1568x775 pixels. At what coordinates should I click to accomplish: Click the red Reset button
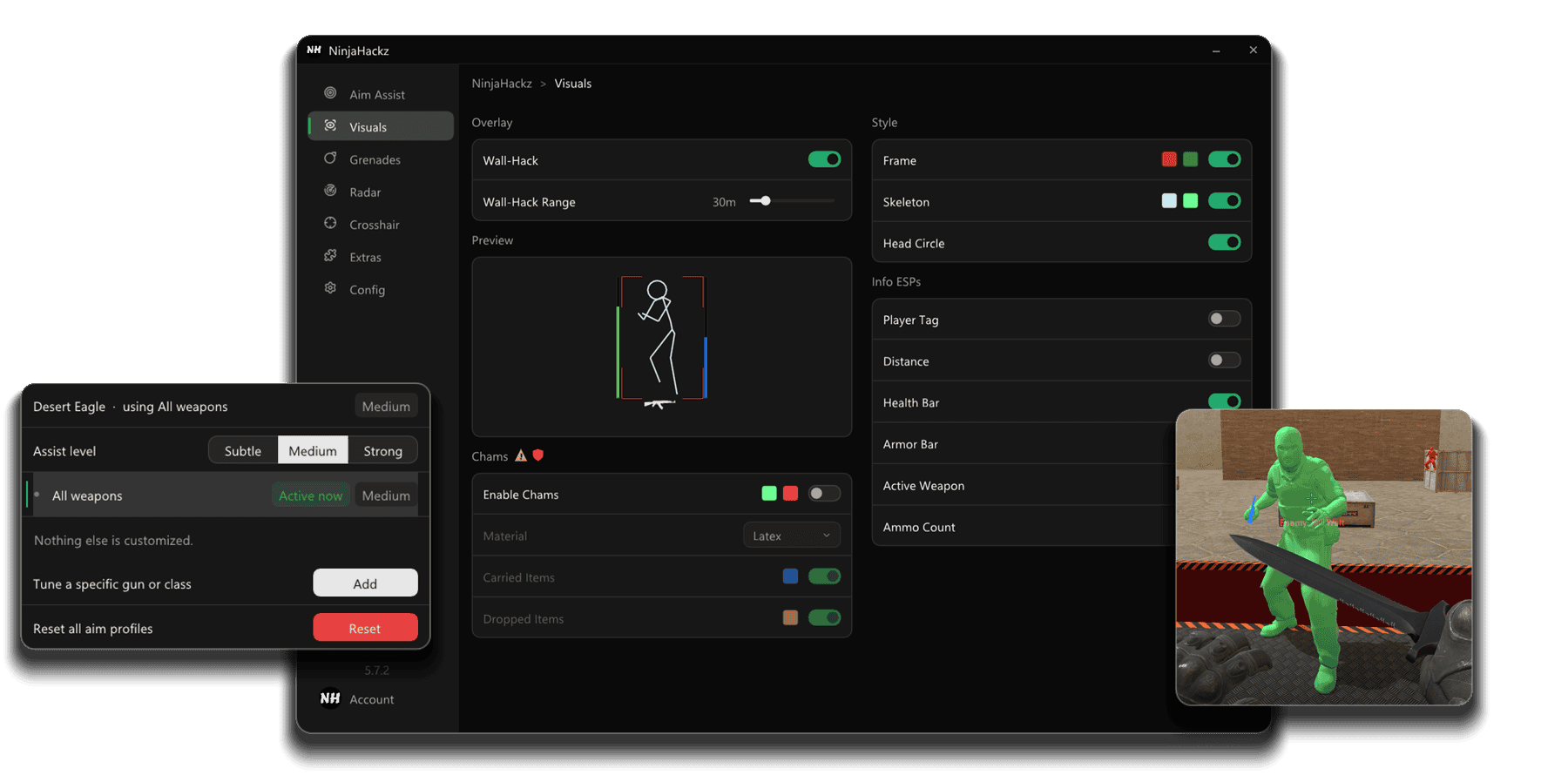pyautogui.click(x=365, y=628)
